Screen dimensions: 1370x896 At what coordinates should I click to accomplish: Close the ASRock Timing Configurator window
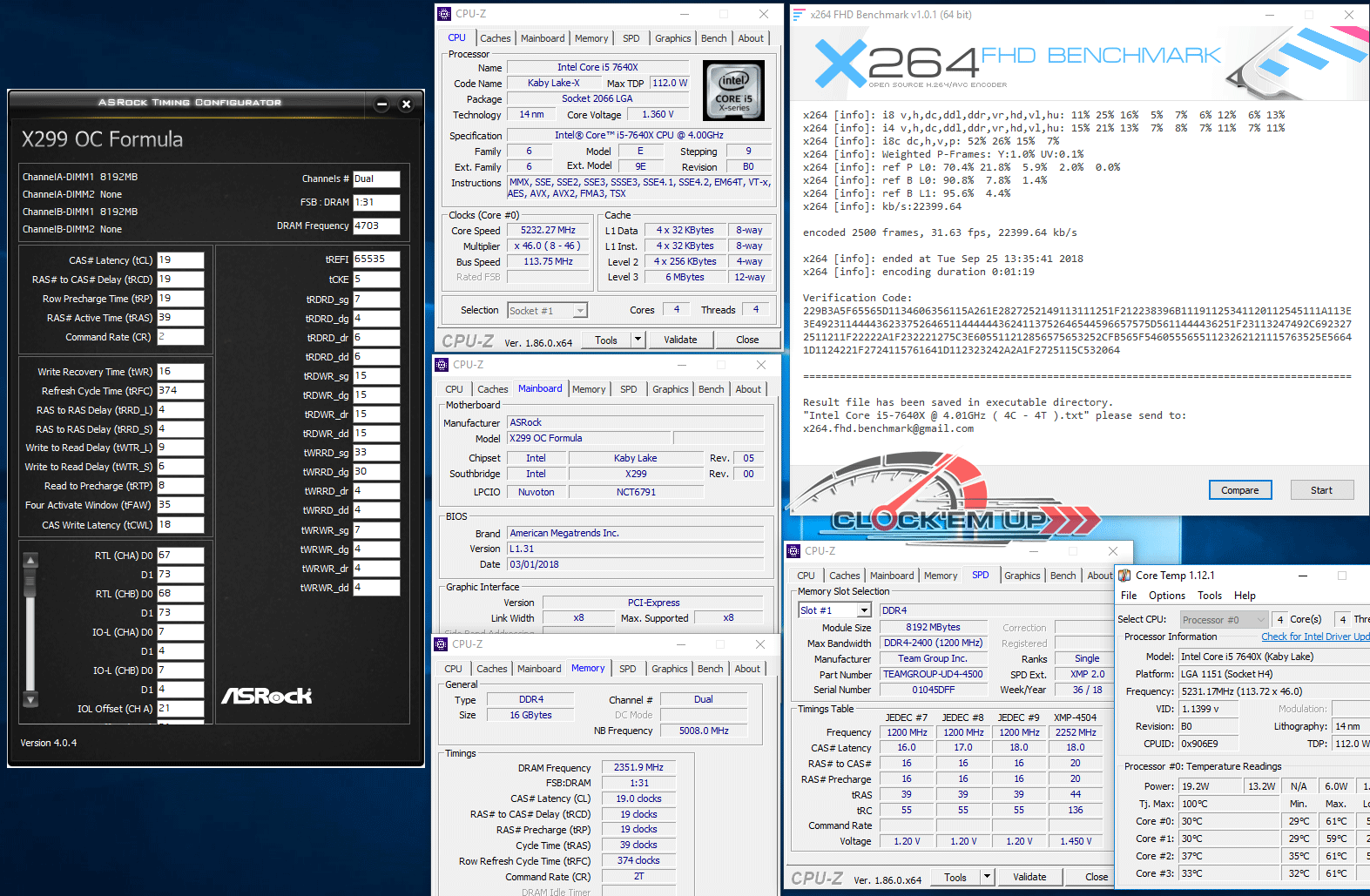pos(406,104)
